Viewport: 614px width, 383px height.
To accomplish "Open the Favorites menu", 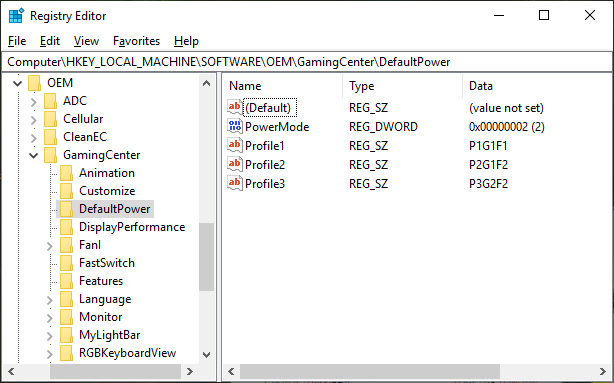I will point(136,41).
